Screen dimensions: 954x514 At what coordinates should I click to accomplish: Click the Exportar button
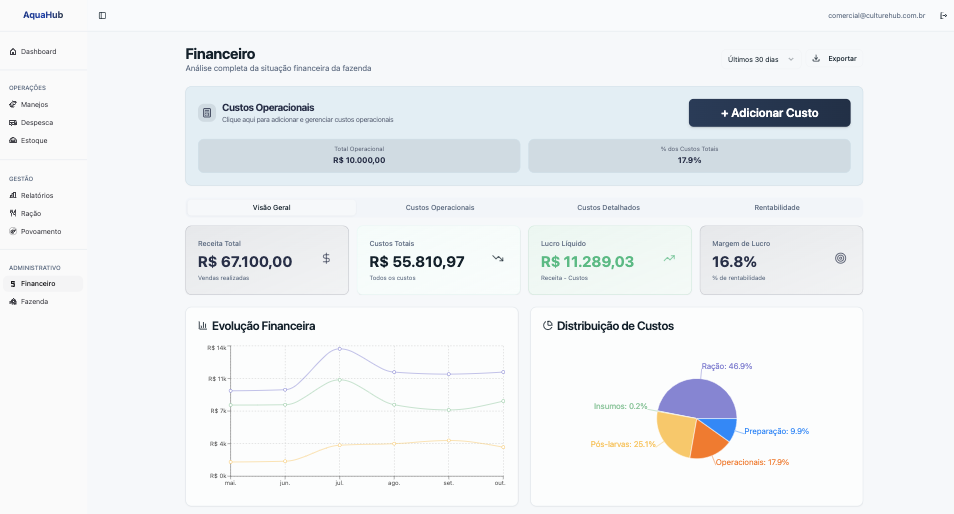(834, 59)
